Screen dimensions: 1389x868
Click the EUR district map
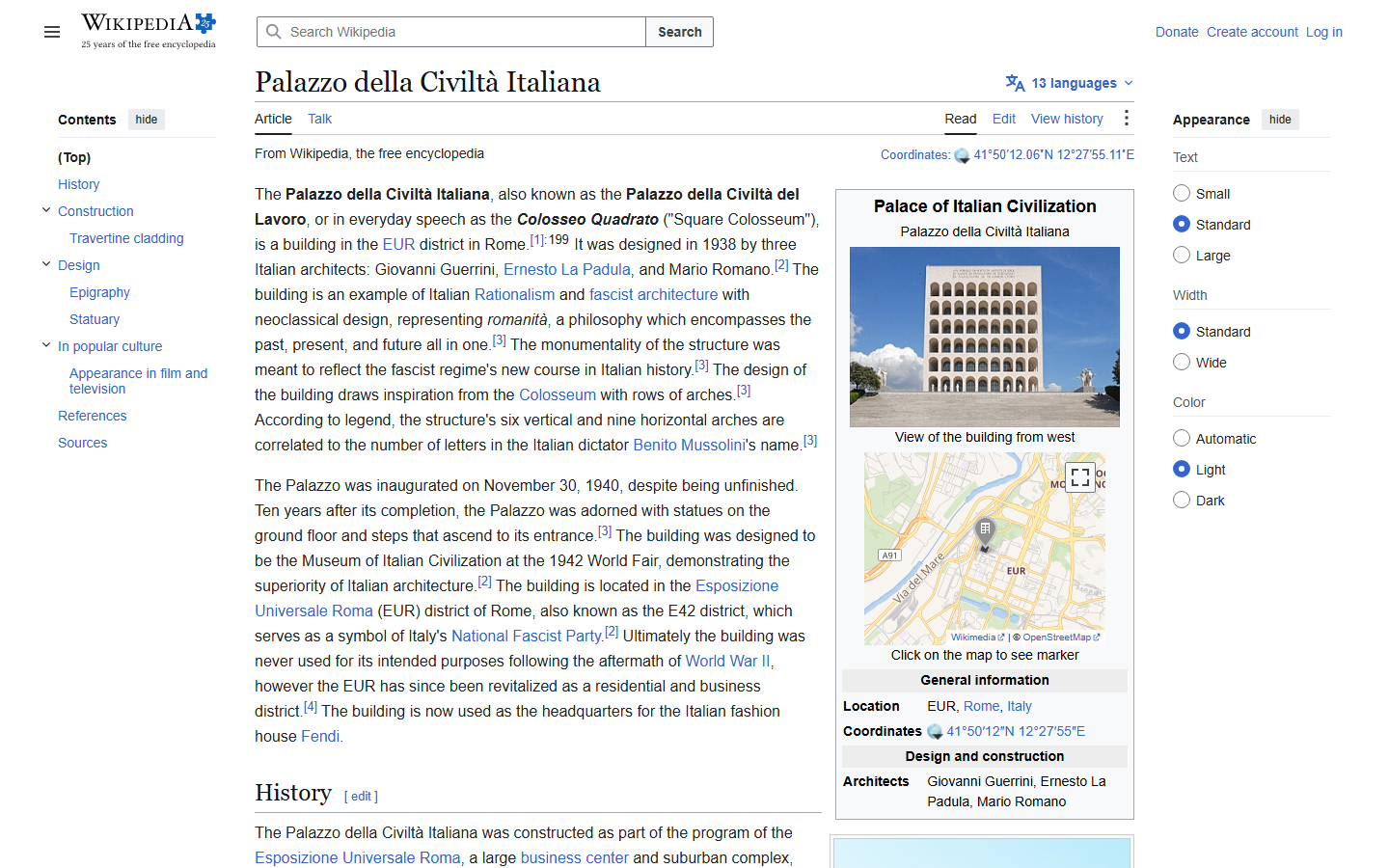click(x=985, y=549)
